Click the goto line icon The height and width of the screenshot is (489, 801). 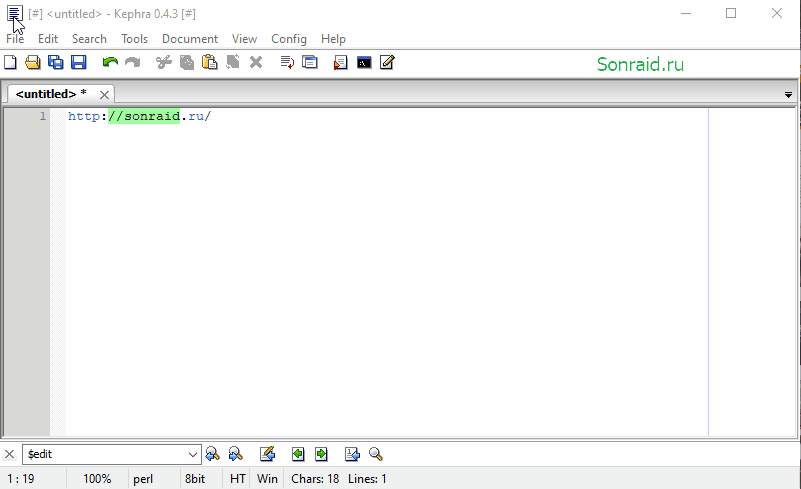[352, 454]
